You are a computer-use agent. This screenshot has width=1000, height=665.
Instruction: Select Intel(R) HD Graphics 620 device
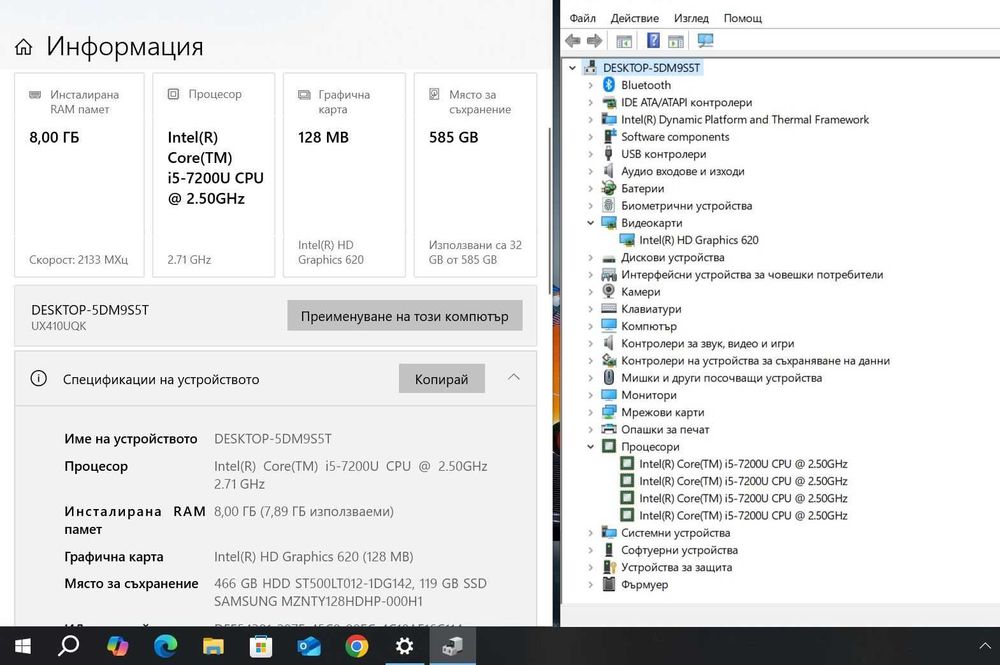pyautogui.click(x=699, y=240)
